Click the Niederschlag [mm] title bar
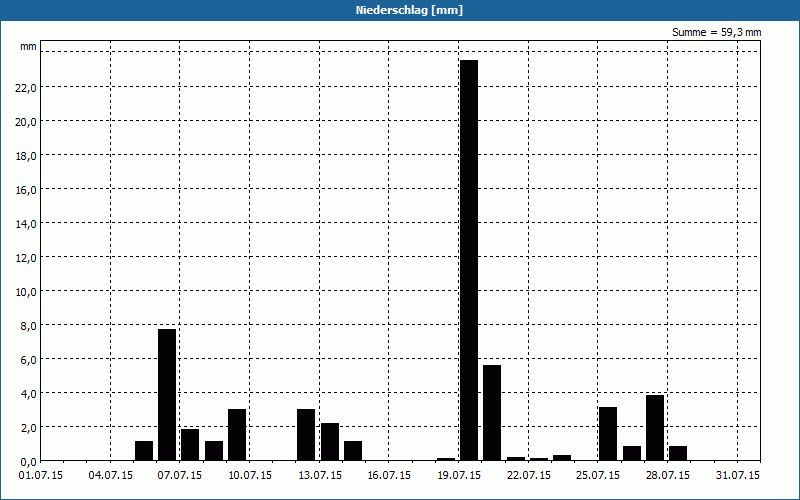Screen dimensions: 800x500 tap(400, 10)
